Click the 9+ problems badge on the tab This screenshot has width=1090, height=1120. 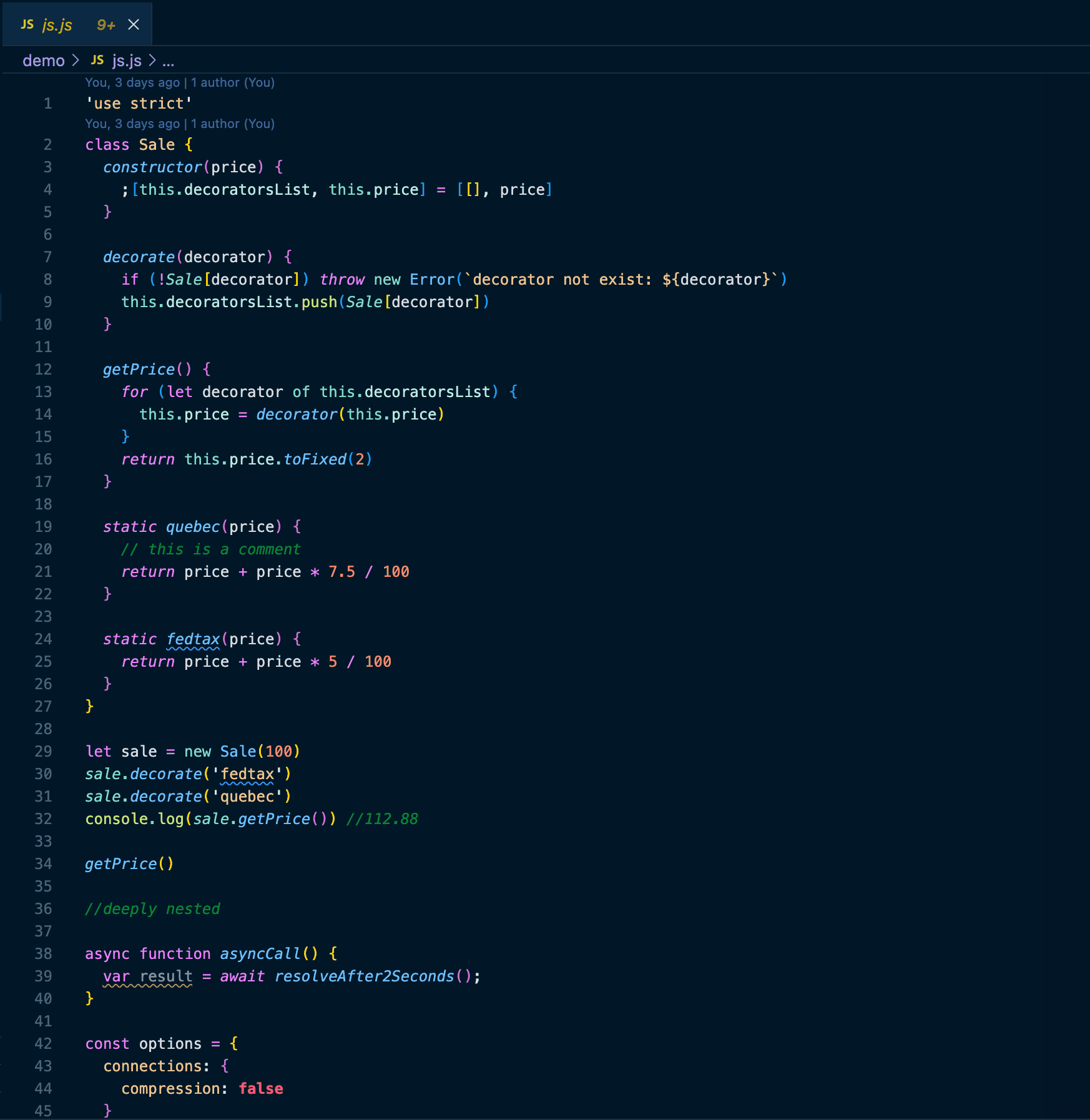point(106,25)
